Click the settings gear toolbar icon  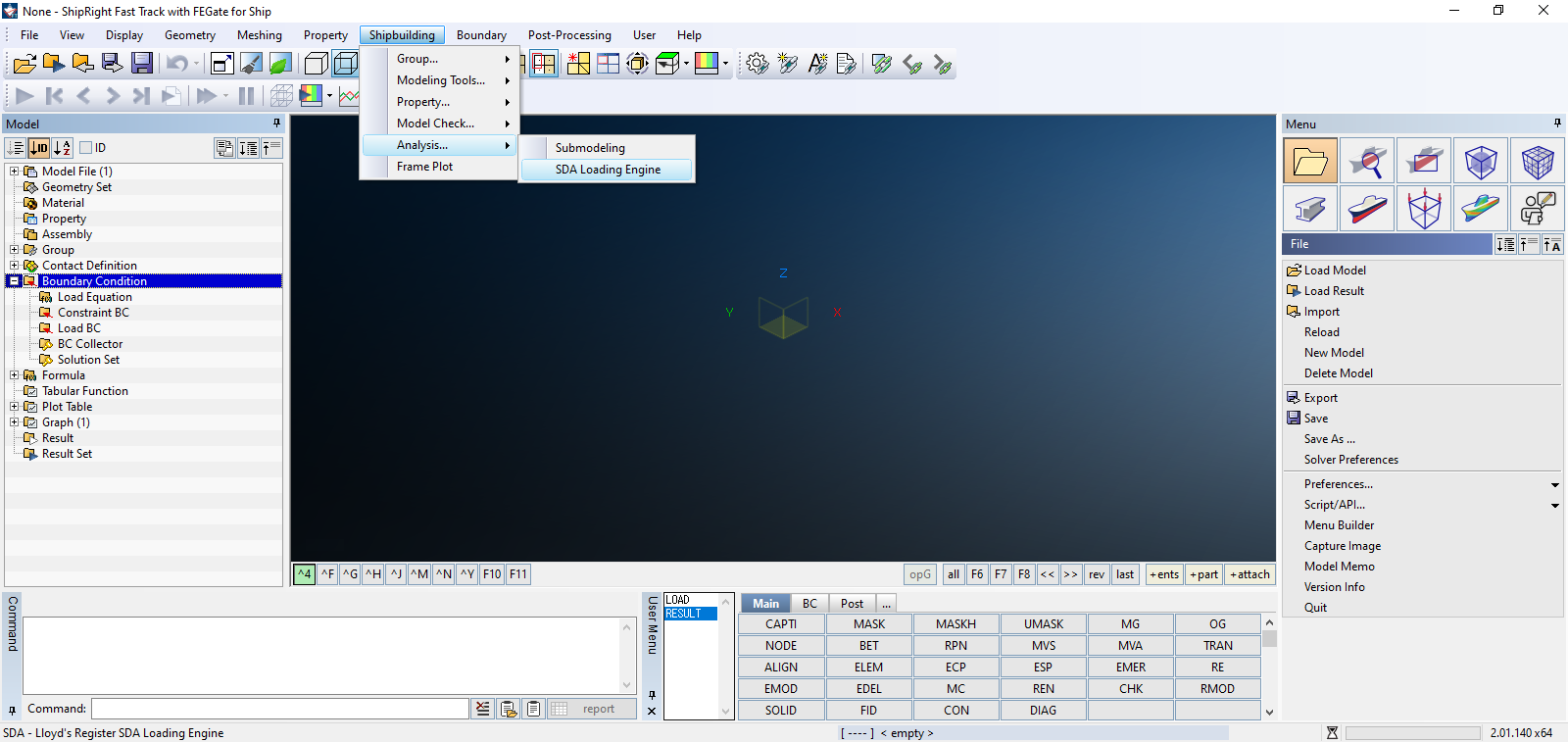click(757, 64)
